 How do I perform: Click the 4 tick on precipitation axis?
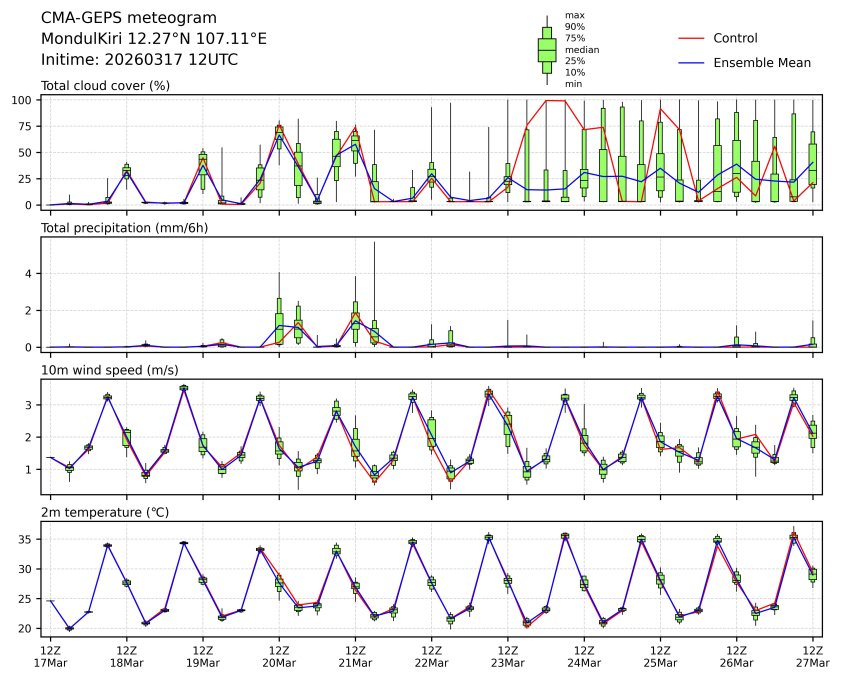pos(33,274)
